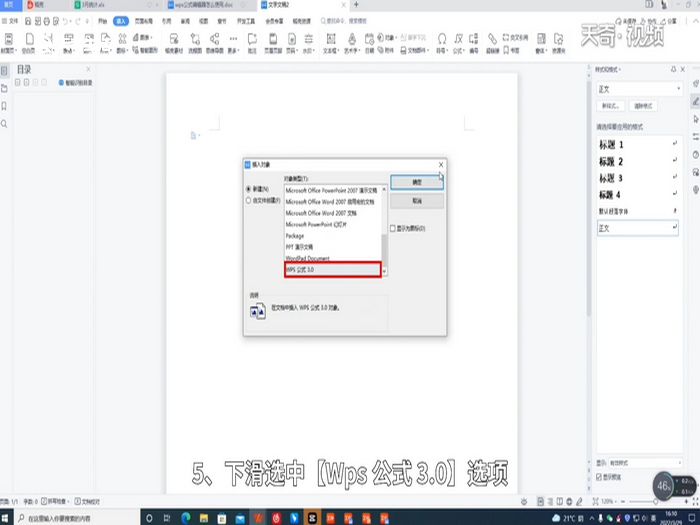This screenshot has height=525, width=700.
Task: Open the 文件 file menu
Action: 10,21
